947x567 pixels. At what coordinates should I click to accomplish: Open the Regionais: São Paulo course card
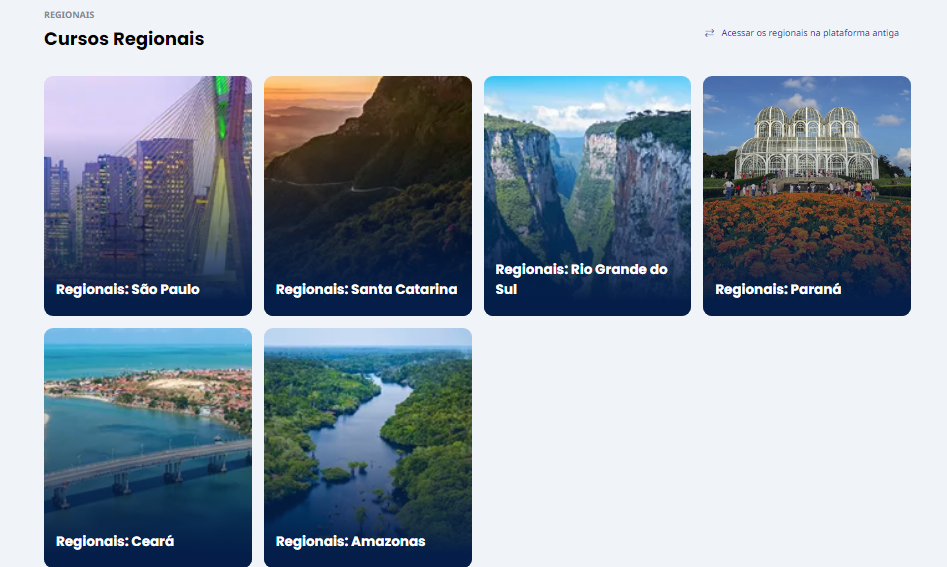pos(148,196)
